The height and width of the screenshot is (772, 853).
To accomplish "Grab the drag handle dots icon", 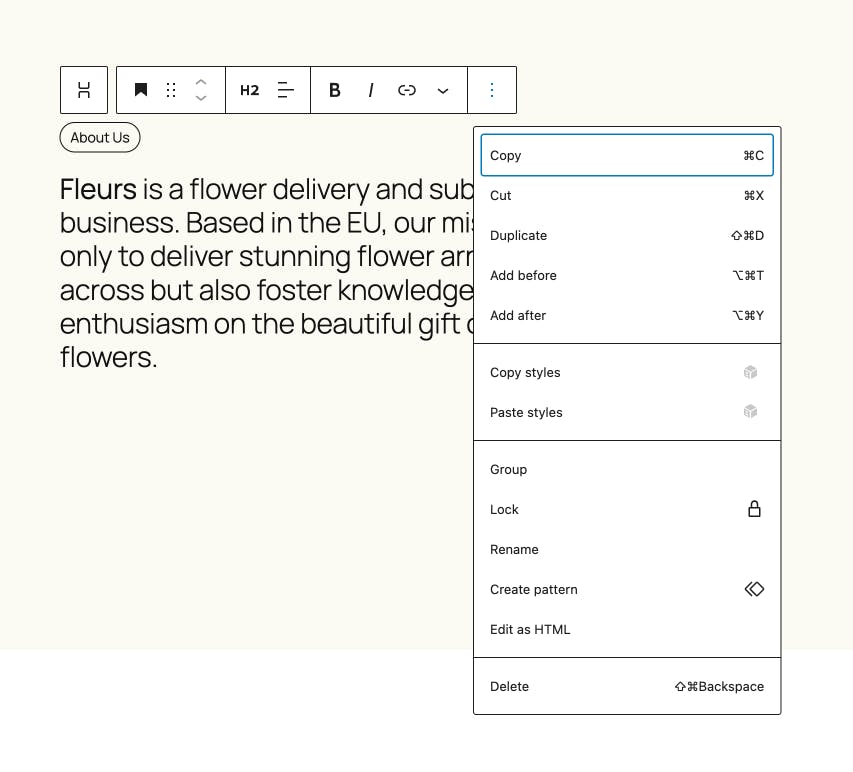I will click(171, 90).
